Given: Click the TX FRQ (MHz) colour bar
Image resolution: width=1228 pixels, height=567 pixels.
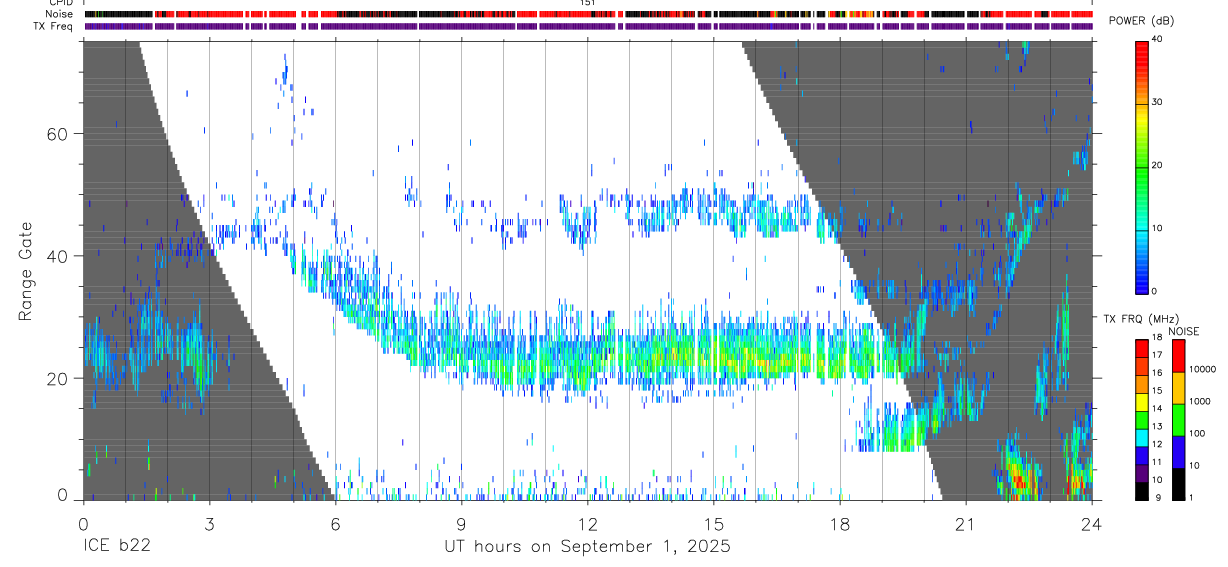Looking at the screenshot, I should point(1142,419).
